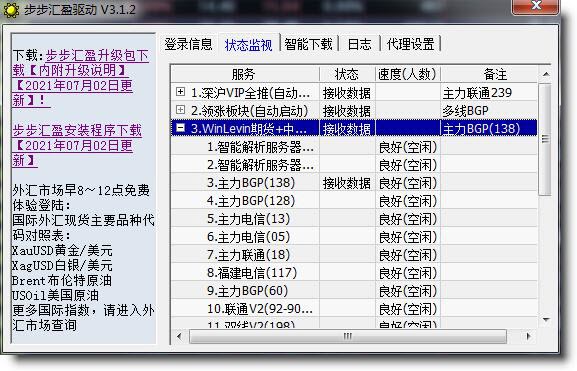
Task: Click the horizontal scrollbar left arrow
Action: coord(179,336)
